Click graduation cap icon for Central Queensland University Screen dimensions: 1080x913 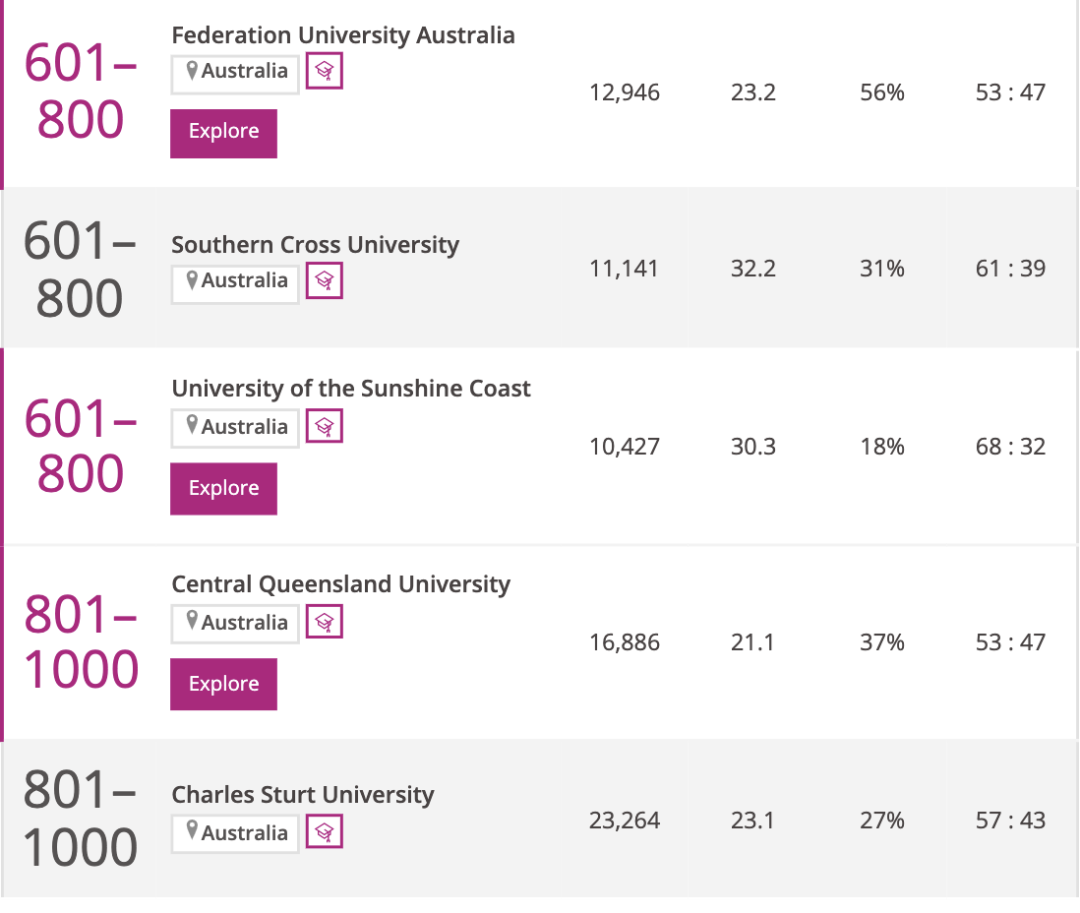[324, 623]
